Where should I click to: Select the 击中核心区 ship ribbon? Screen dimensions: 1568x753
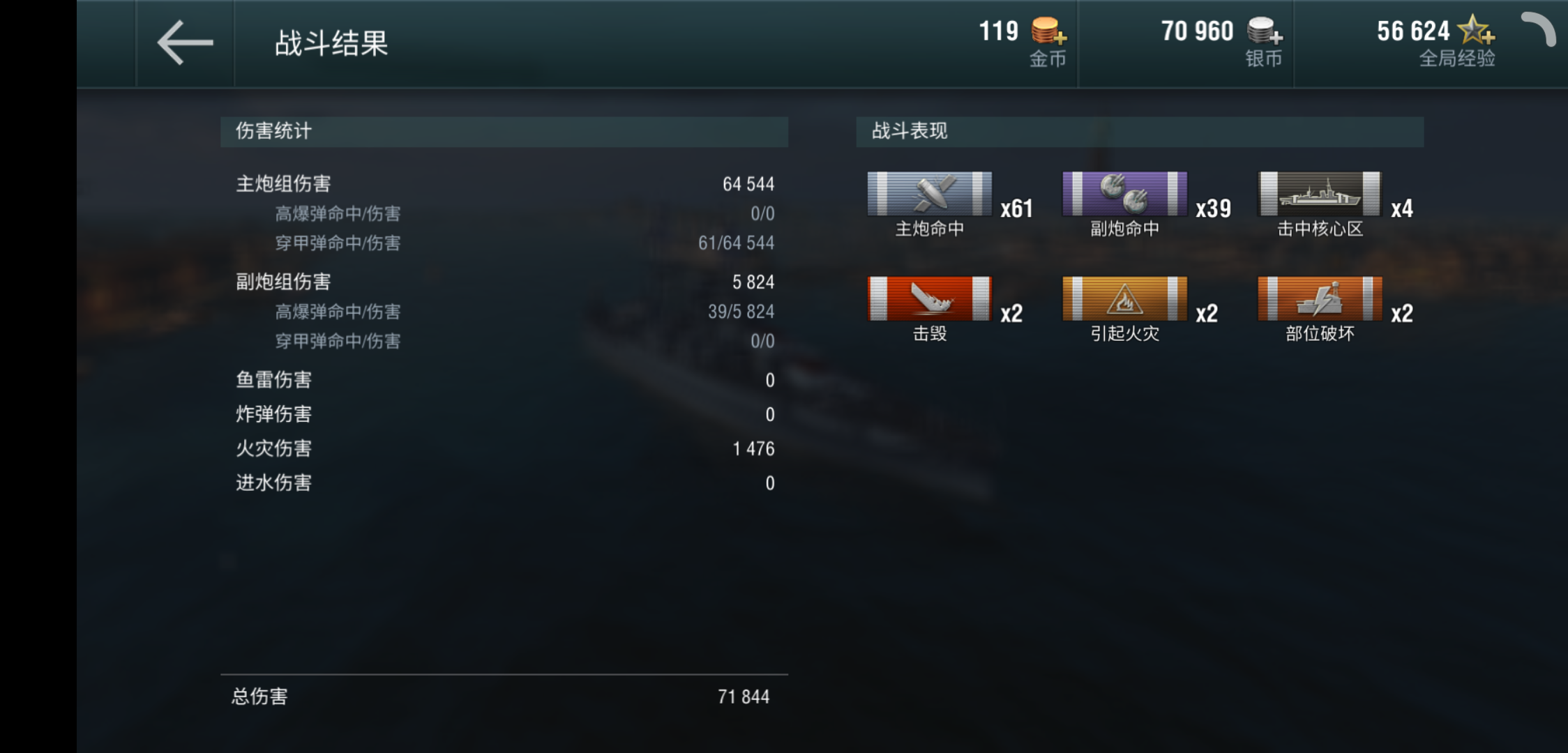pos(1320,193)
